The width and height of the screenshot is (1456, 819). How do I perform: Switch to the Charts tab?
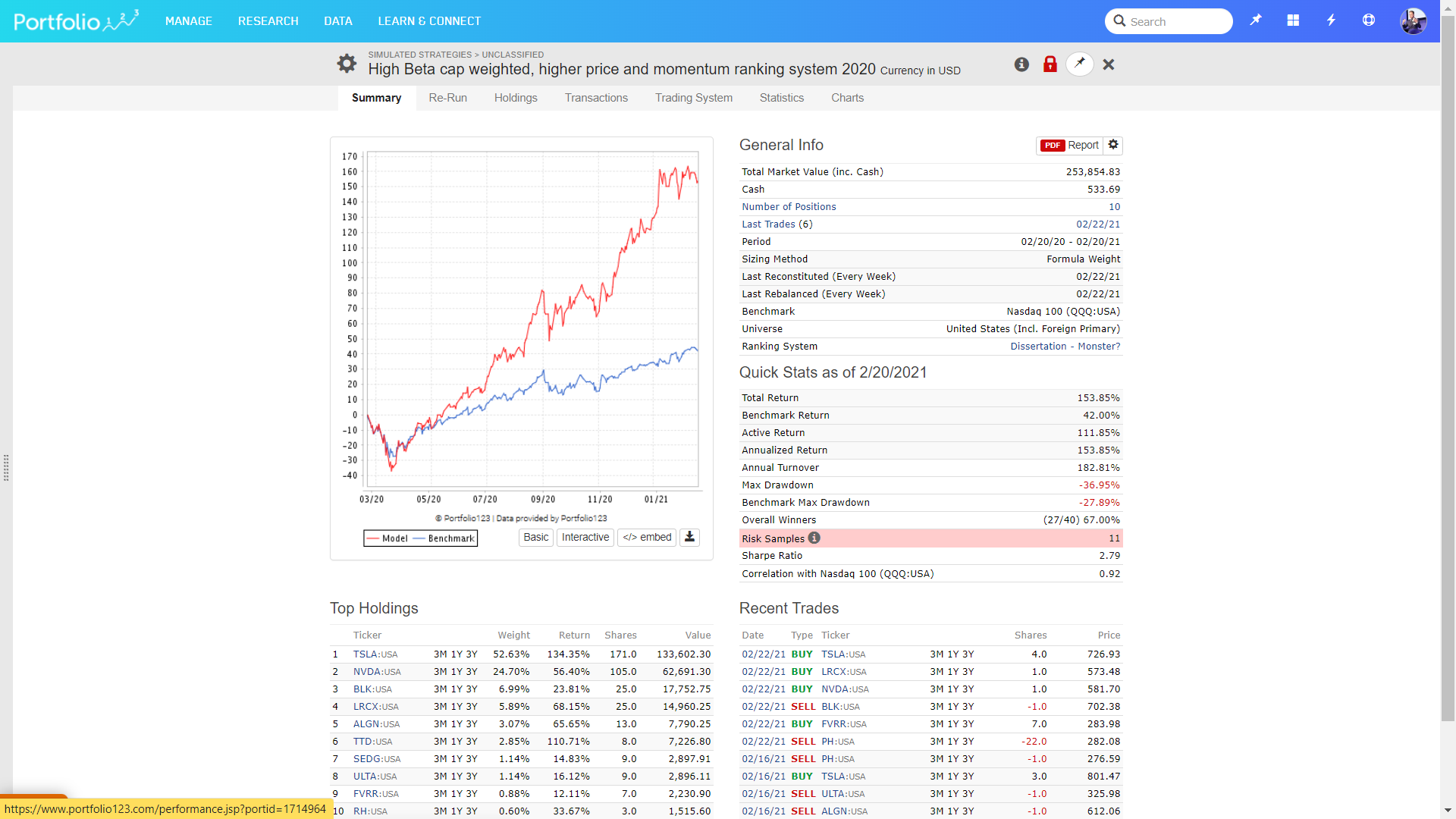848,98
